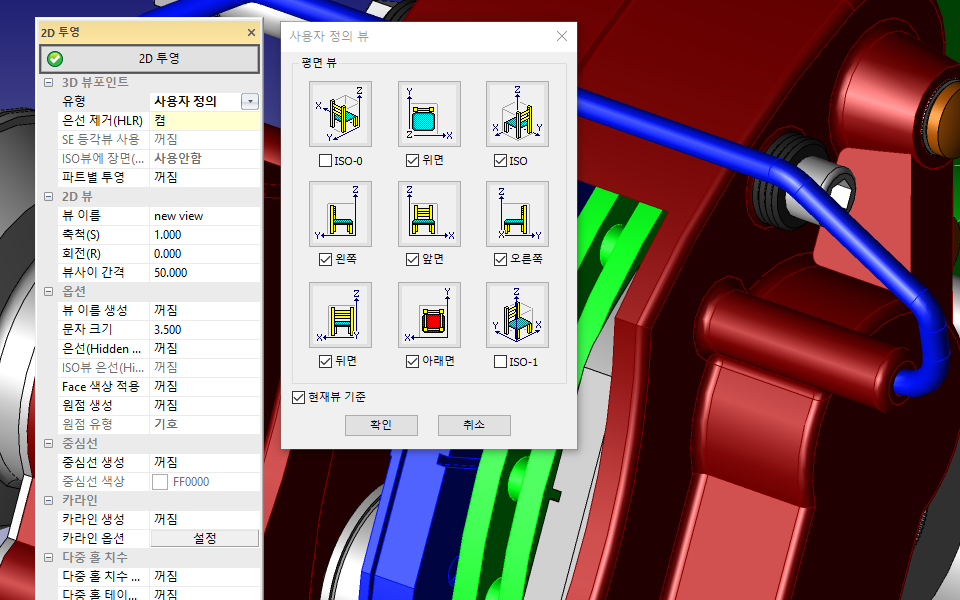This screenshot has height=600, width=960.
Task: Enable the ISO-0 checkbox
Action: pyautogui.click(x=325, y=161)
